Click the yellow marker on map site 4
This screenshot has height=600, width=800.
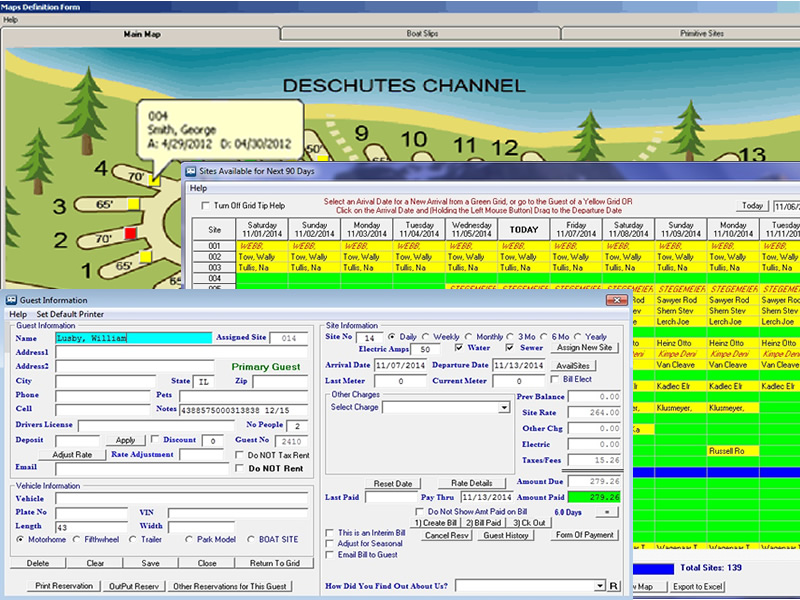(155, 181)
